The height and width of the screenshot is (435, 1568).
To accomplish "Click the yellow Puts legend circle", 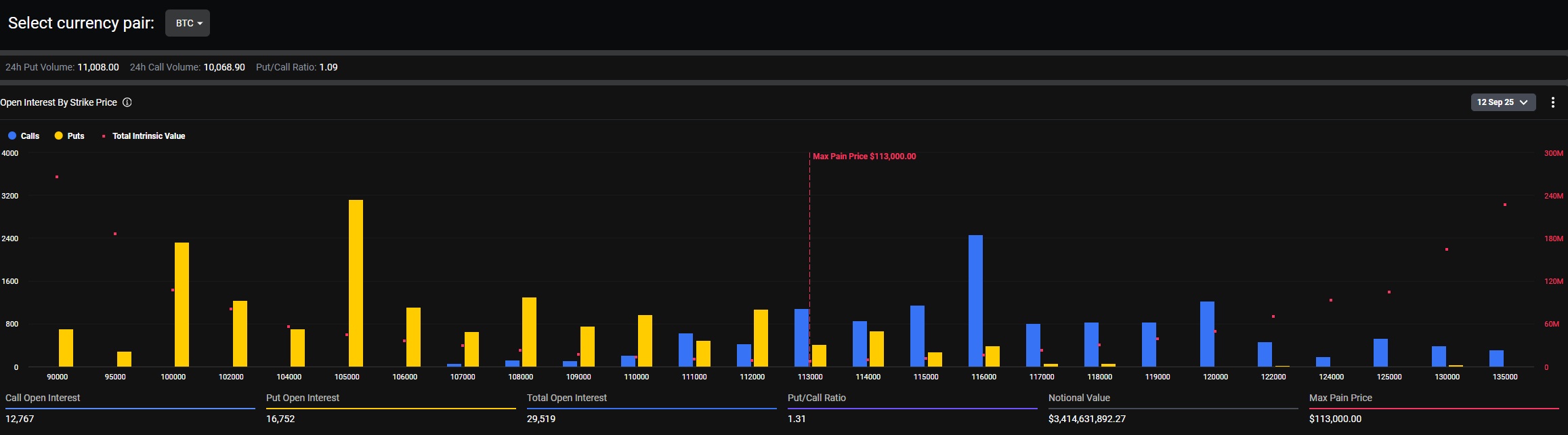I will (59, 136).
